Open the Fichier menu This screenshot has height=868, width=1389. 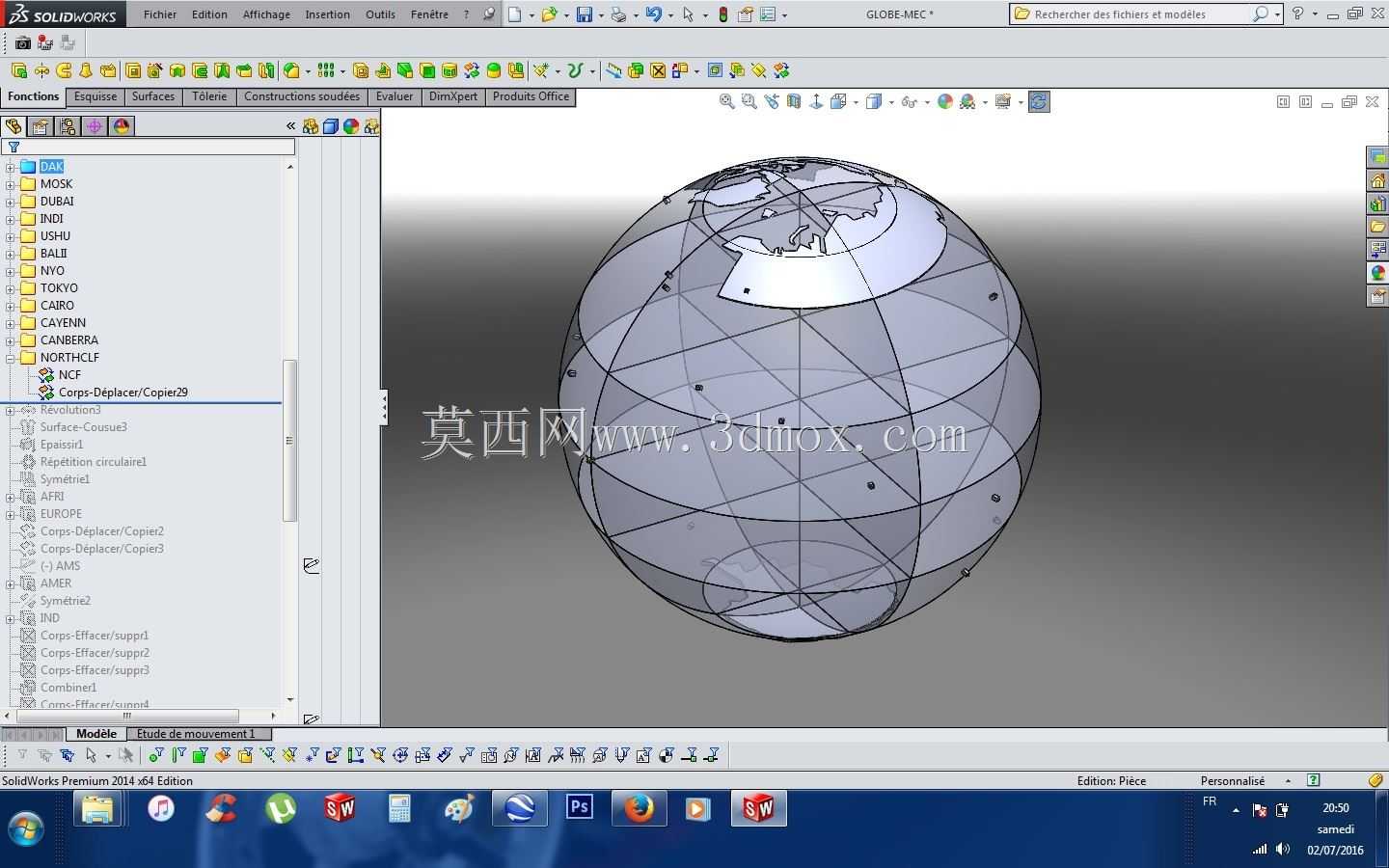[x=160, y=14]
